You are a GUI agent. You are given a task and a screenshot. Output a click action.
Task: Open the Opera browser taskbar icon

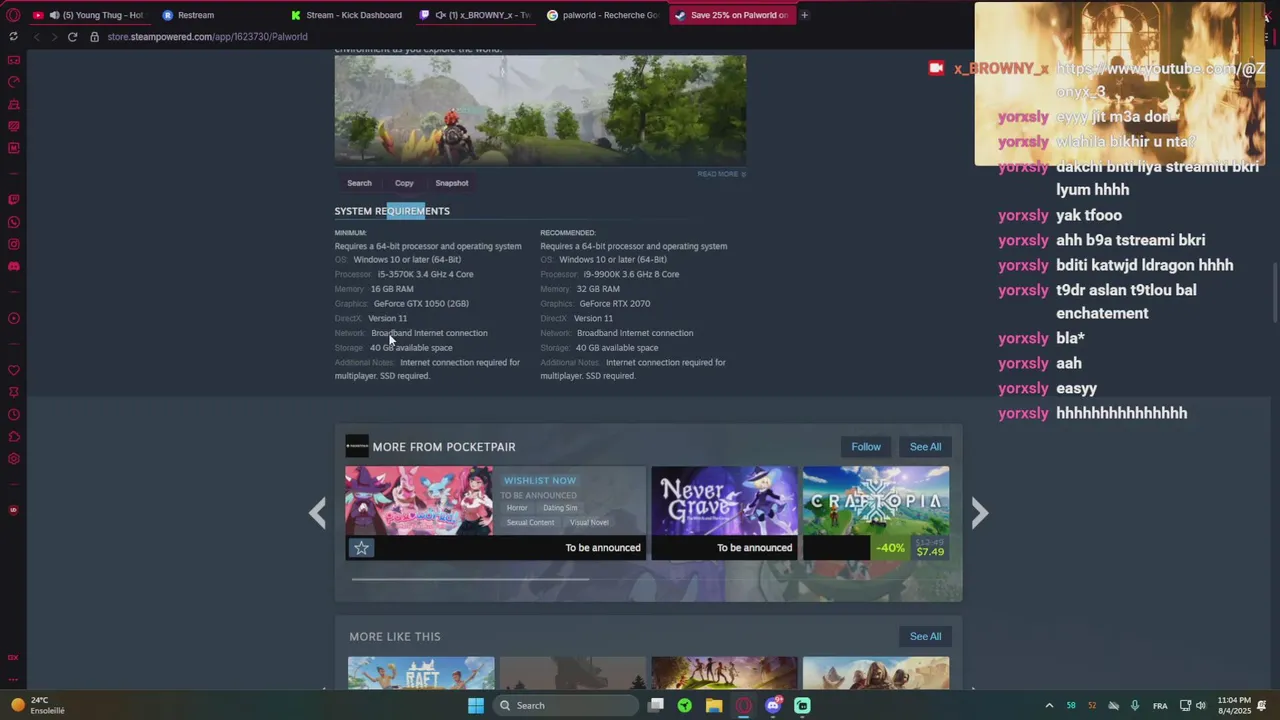(x=743, y=706)
